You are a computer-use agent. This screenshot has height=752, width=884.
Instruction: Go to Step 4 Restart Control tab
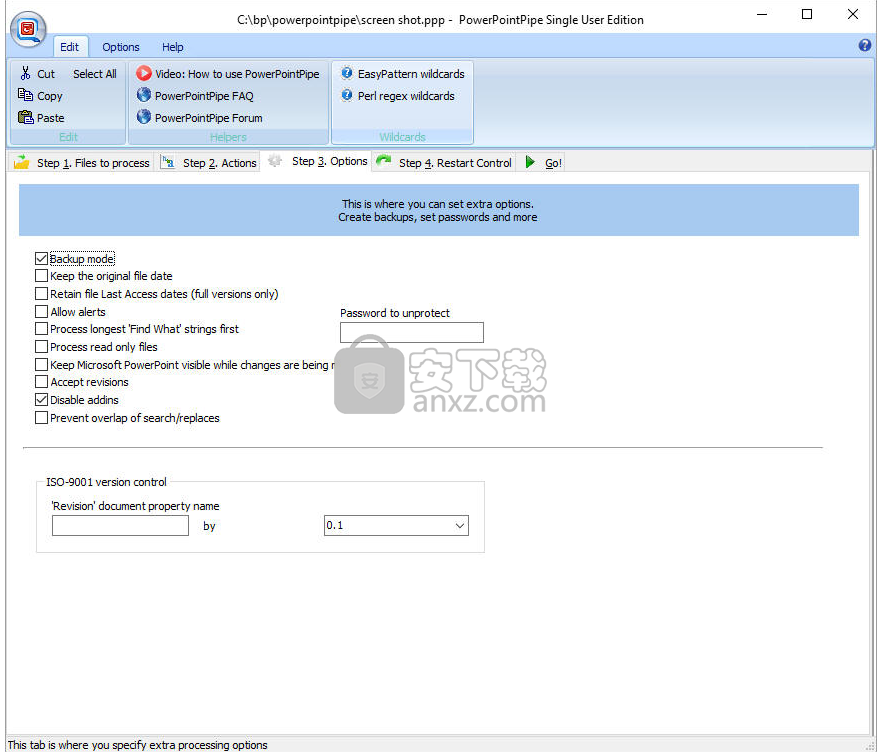[x=444, y=162]
